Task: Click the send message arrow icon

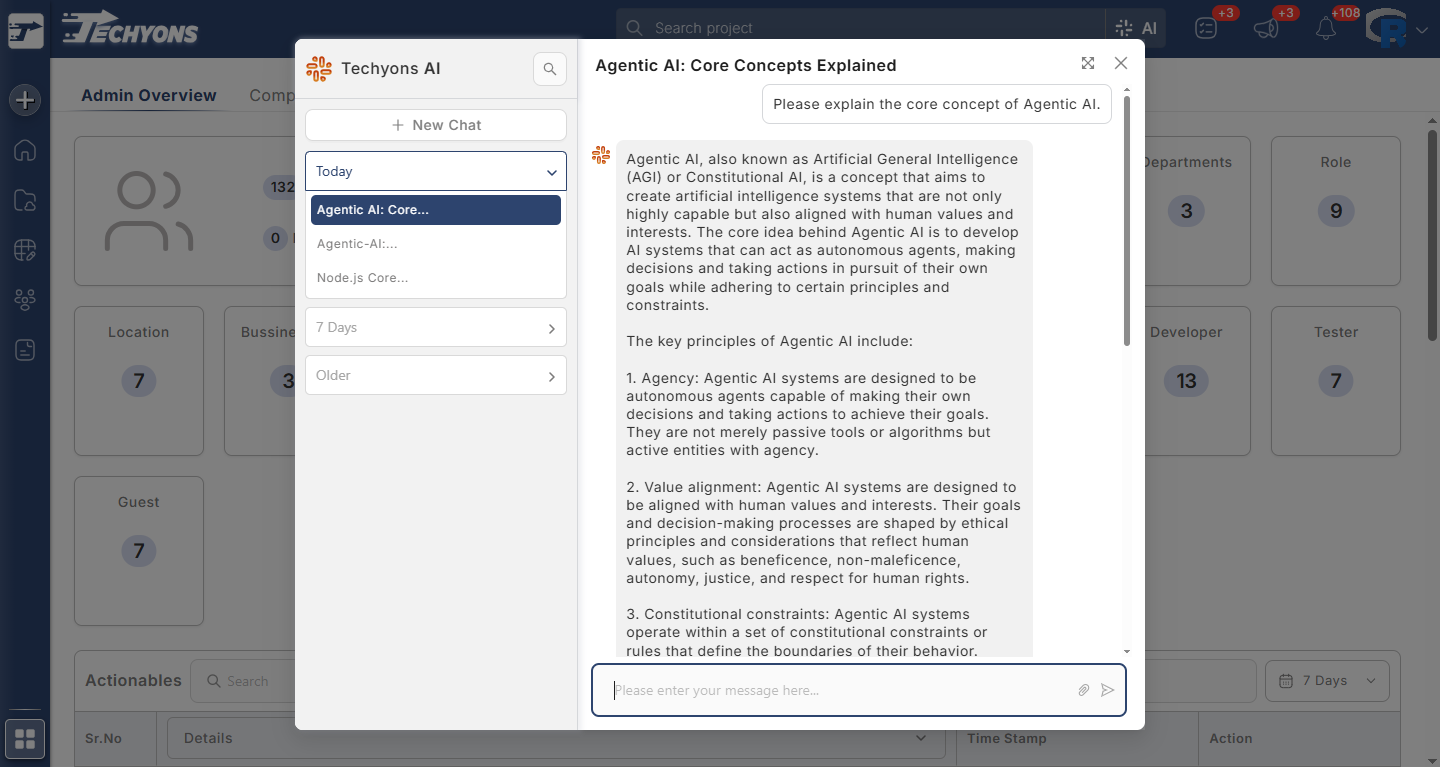Action: coord(1107,690)
